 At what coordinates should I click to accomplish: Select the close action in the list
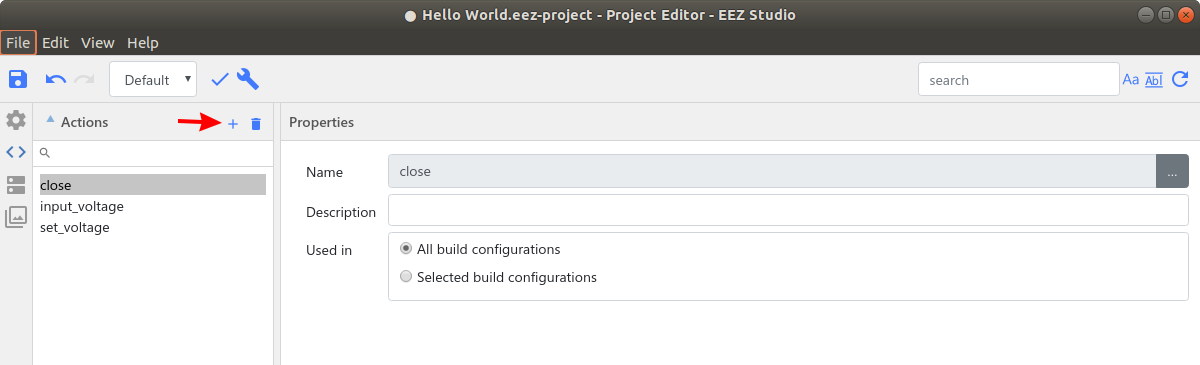click(152, 185)
